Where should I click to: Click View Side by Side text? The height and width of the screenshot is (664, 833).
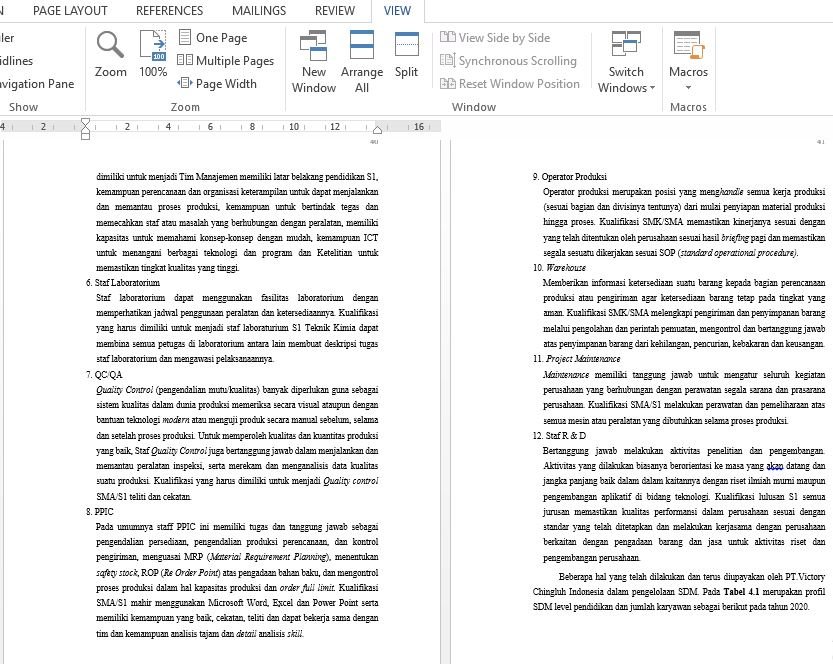point(504,38)
